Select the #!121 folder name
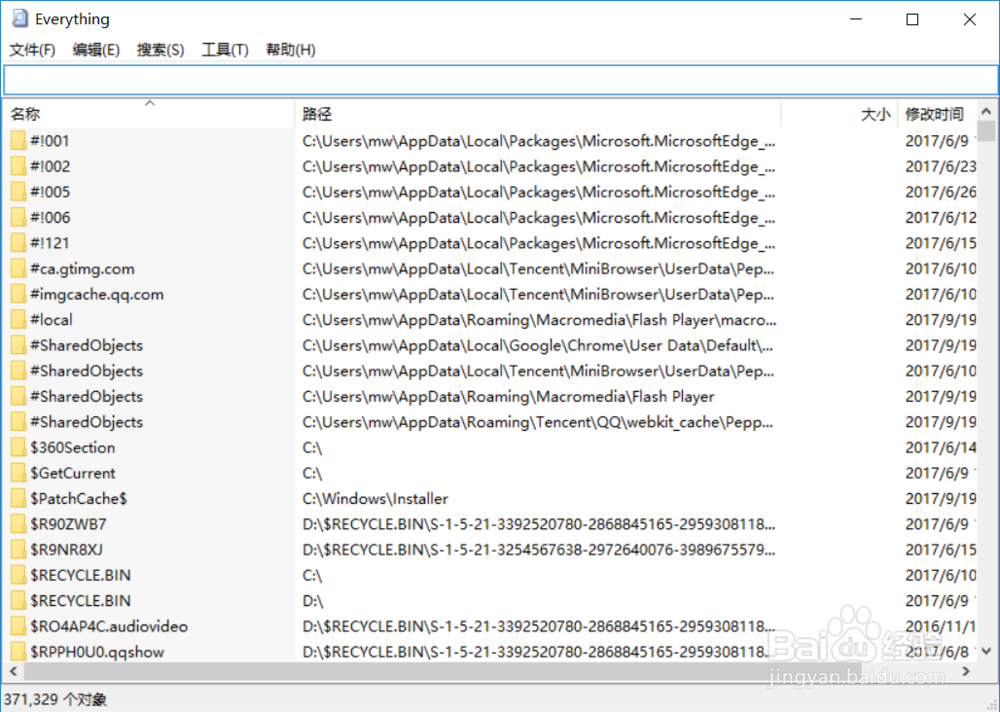This screenshot has width=1000, height=712. tap(50, 243)
